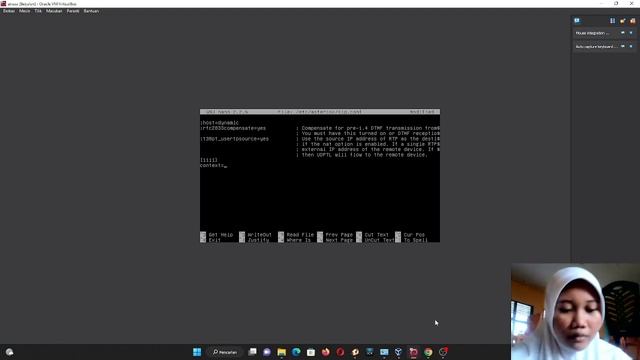Launch Microsoft Edge from the taskbar

coord(296,352)
